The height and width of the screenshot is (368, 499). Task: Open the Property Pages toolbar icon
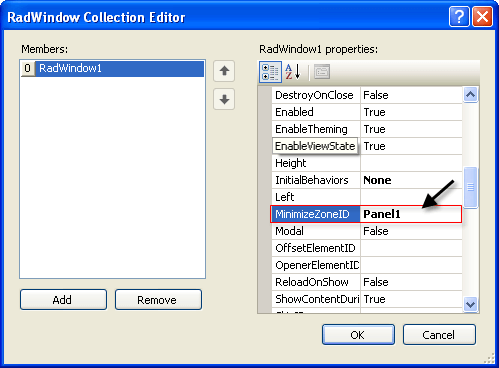322,72
